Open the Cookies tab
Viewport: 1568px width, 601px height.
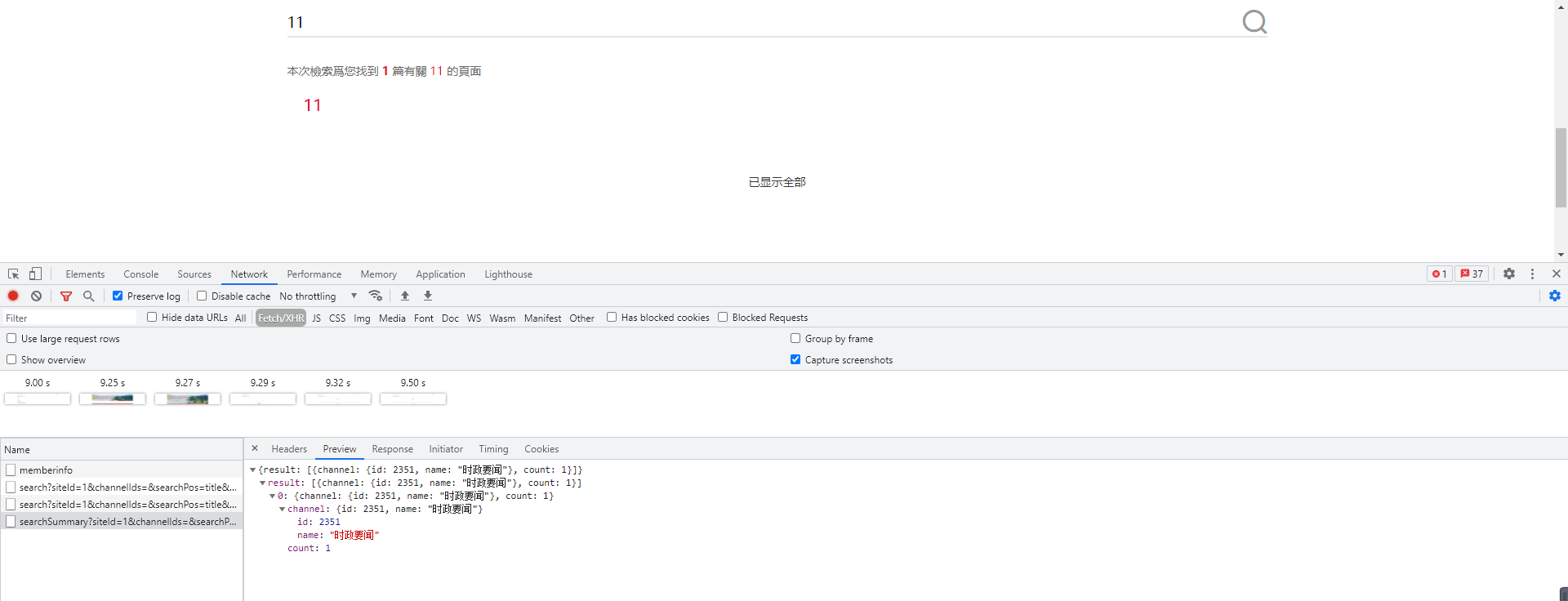[541, 449]
